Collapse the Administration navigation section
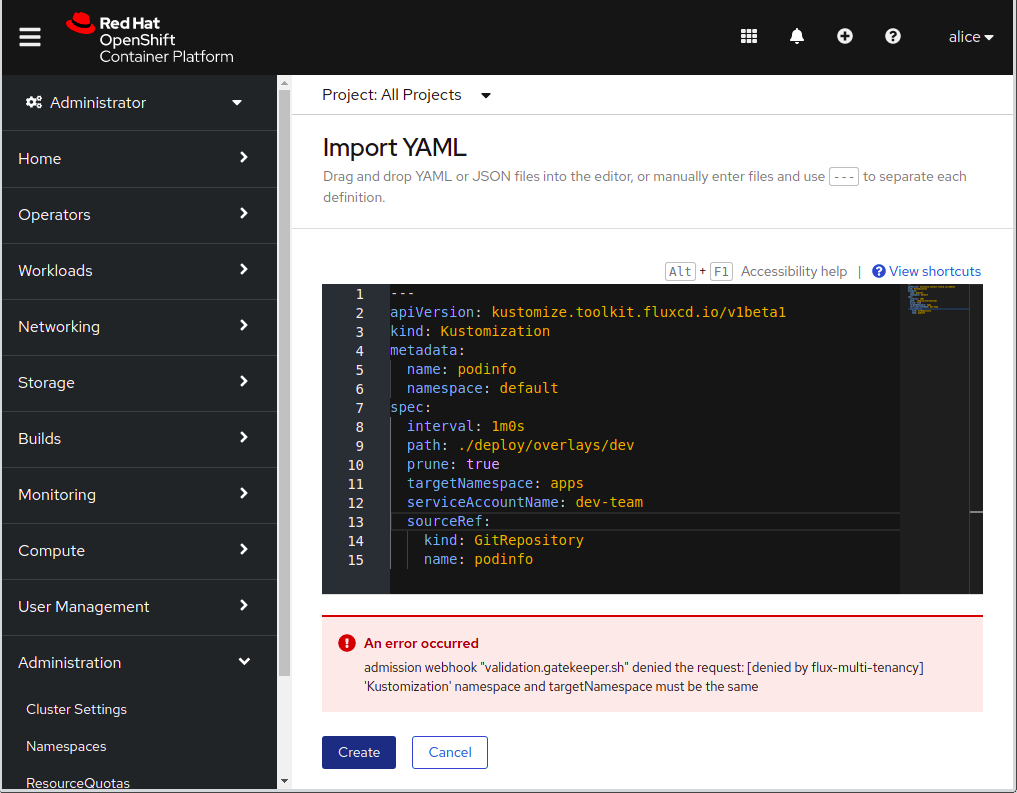 click(x=139, y=662)
